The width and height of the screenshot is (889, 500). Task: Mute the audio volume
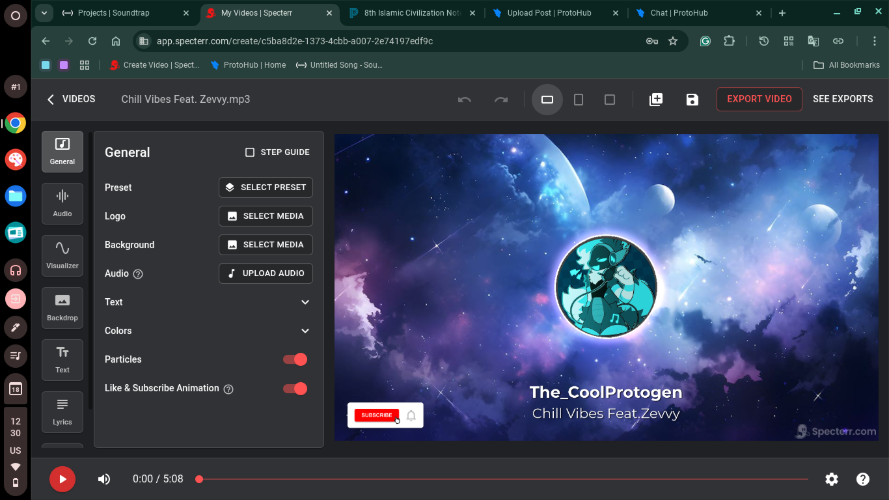[x=104, y=479]
